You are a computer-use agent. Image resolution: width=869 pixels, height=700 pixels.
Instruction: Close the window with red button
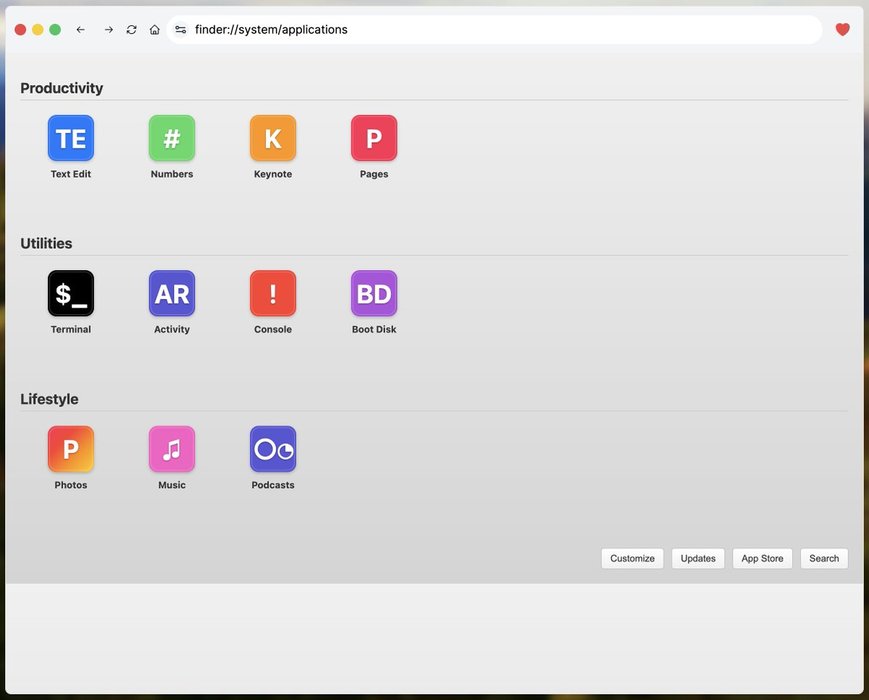(x=21, y=29)
